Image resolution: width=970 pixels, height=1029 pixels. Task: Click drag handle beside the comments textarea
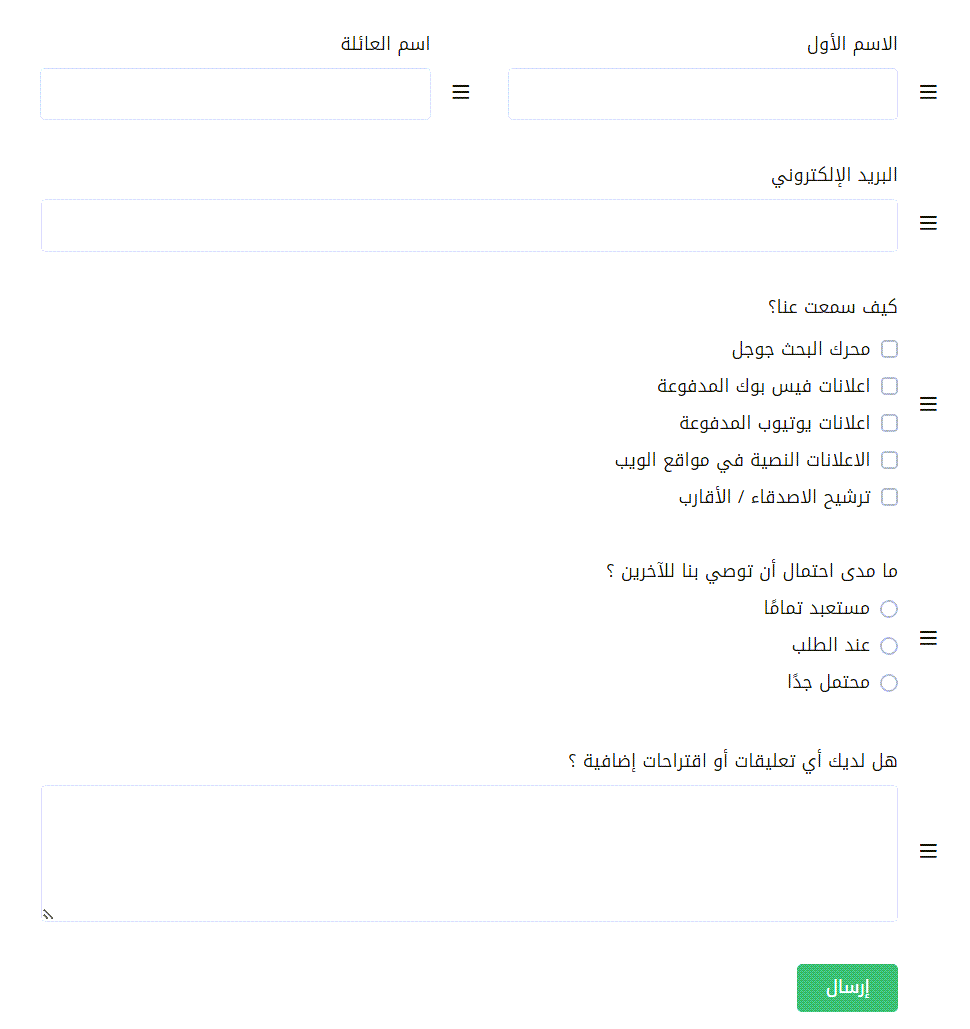tap(928, 851)
